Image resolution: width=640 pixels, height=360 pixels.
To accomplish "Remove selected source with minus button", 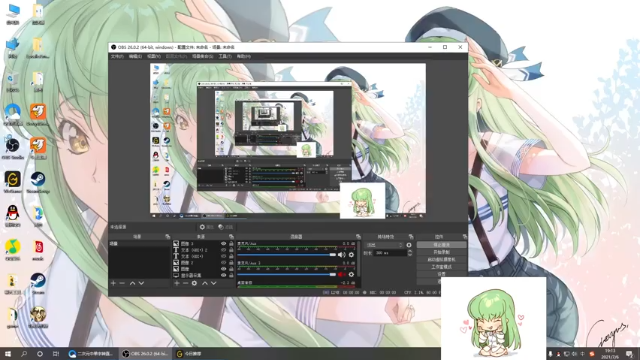I will [x=185, y=283].
